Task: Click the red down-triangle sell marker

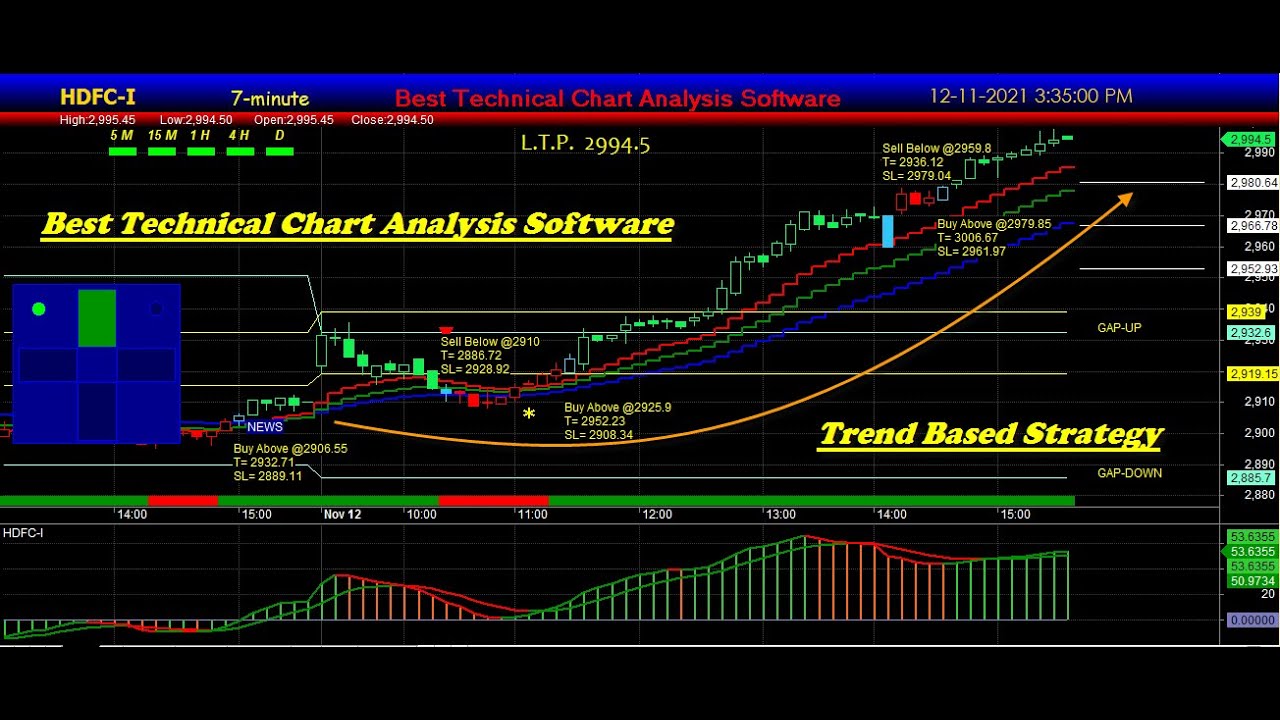Action: pyautogui.click(x=446, y=330)
